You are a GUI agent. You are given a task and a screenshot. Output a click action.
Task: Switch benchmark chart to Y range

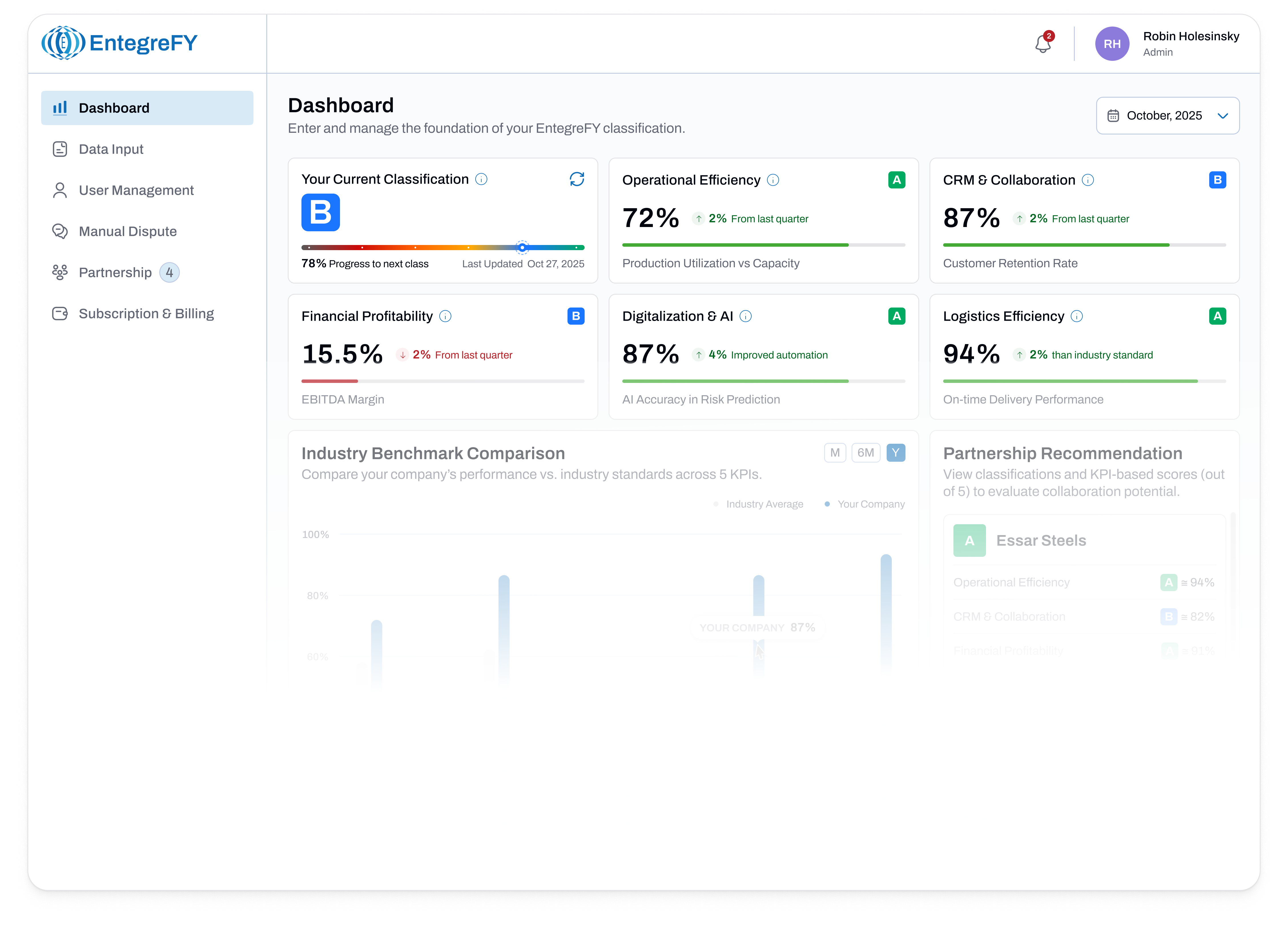(895, 453)
